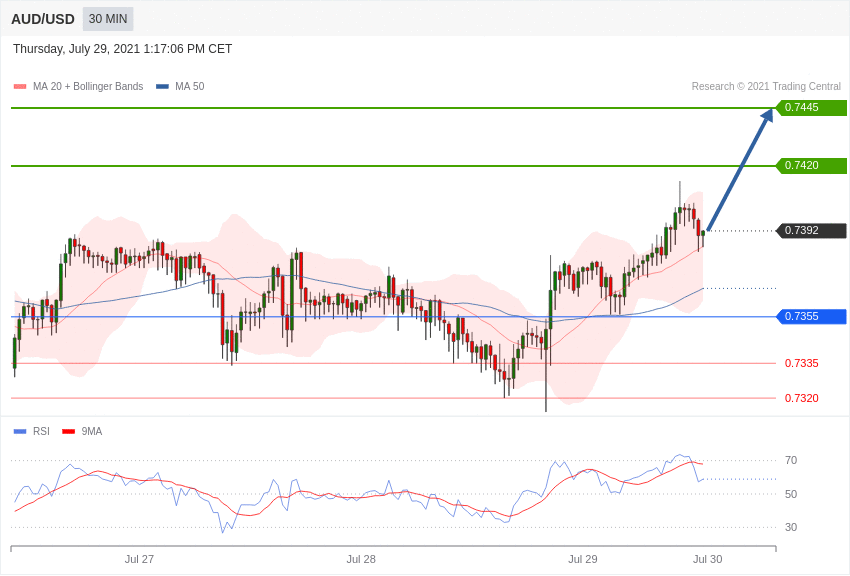Image resolution: width=850 pixels, height=576 pixels.
Task: Click the 0.7355 blue pivot price tag
Action: click(x=811, y=316)
